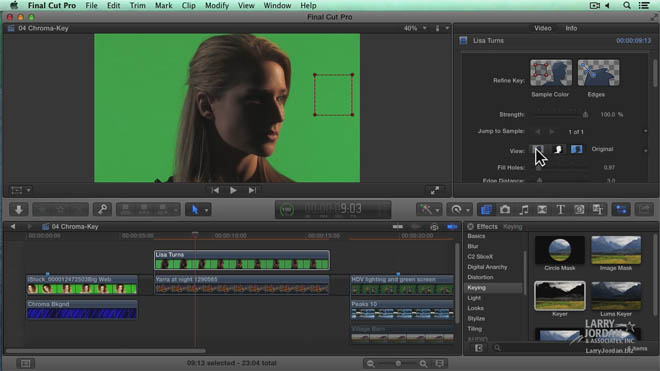Select the Peaks 10 clip

click(x=402, y=310)
